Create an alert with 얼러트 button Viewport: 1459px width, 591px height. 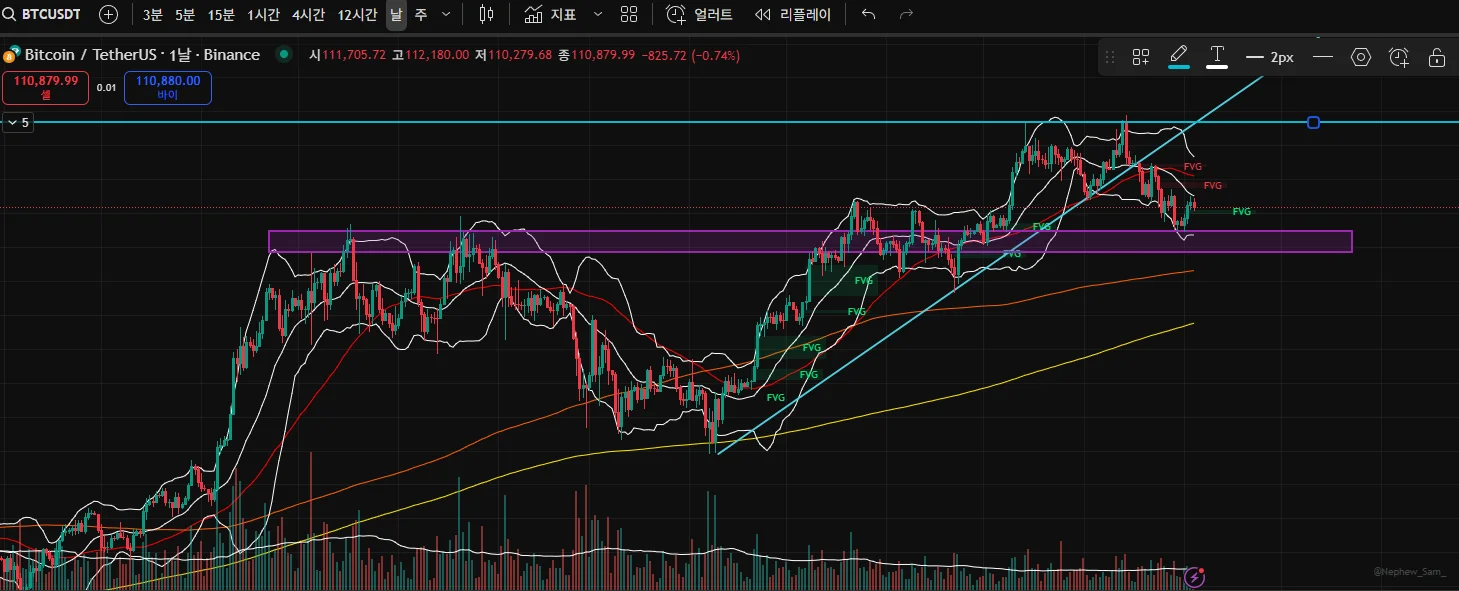tap(700, 15)
